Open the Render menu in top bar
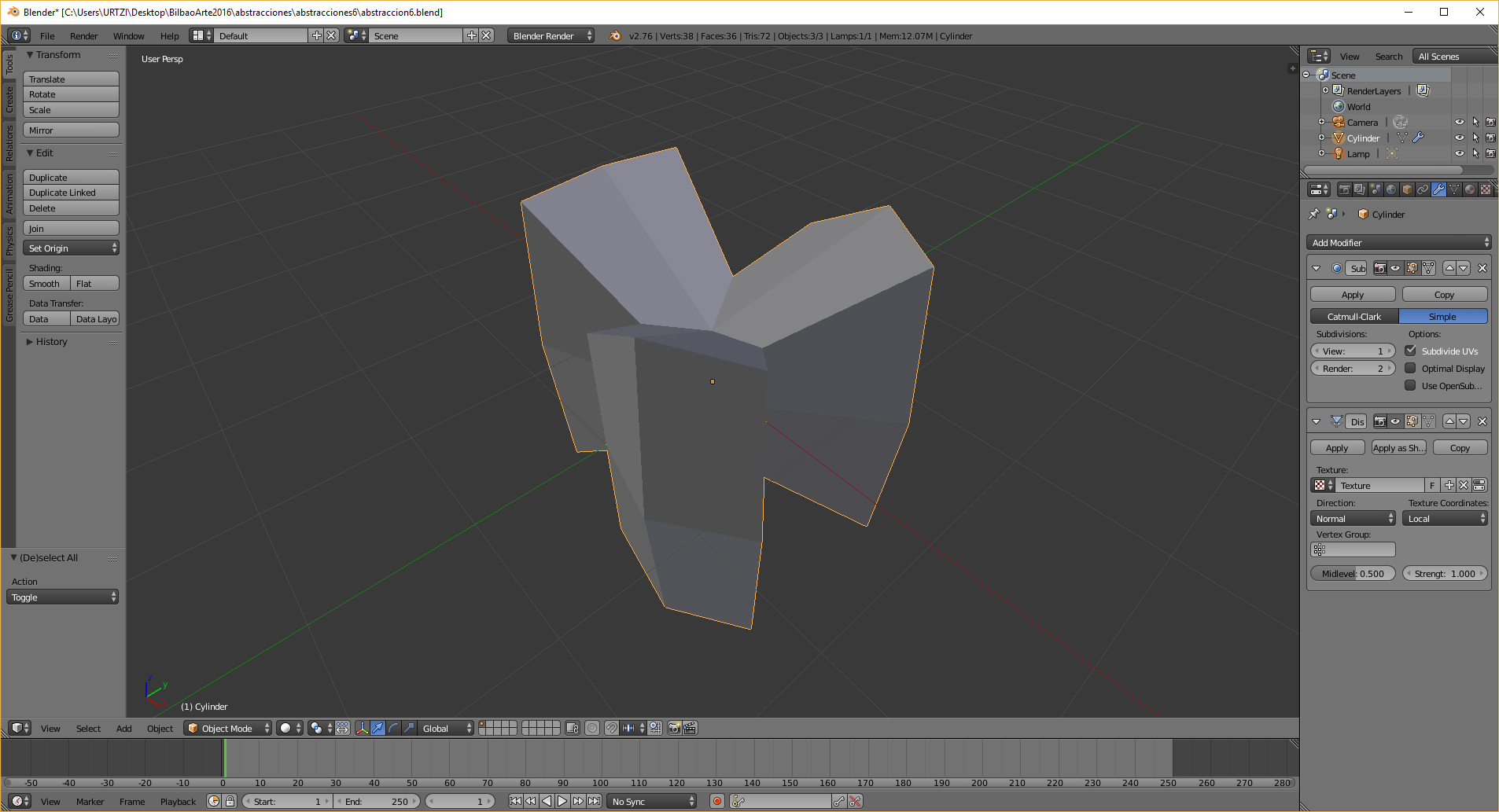This screenshot has width=1499, height=812. [83, 36]
